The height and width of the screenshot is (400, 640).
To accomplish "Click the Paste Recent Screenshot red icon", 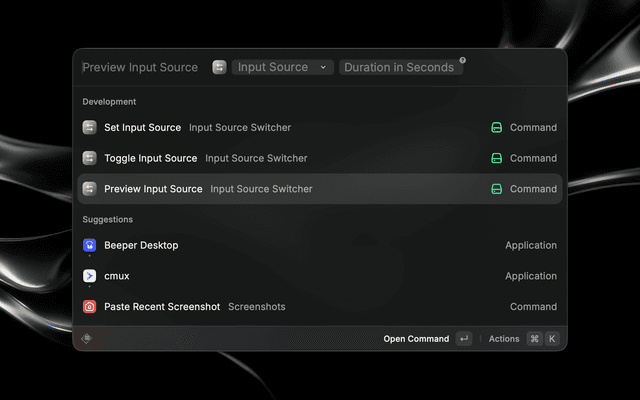I will click(90, 307).
